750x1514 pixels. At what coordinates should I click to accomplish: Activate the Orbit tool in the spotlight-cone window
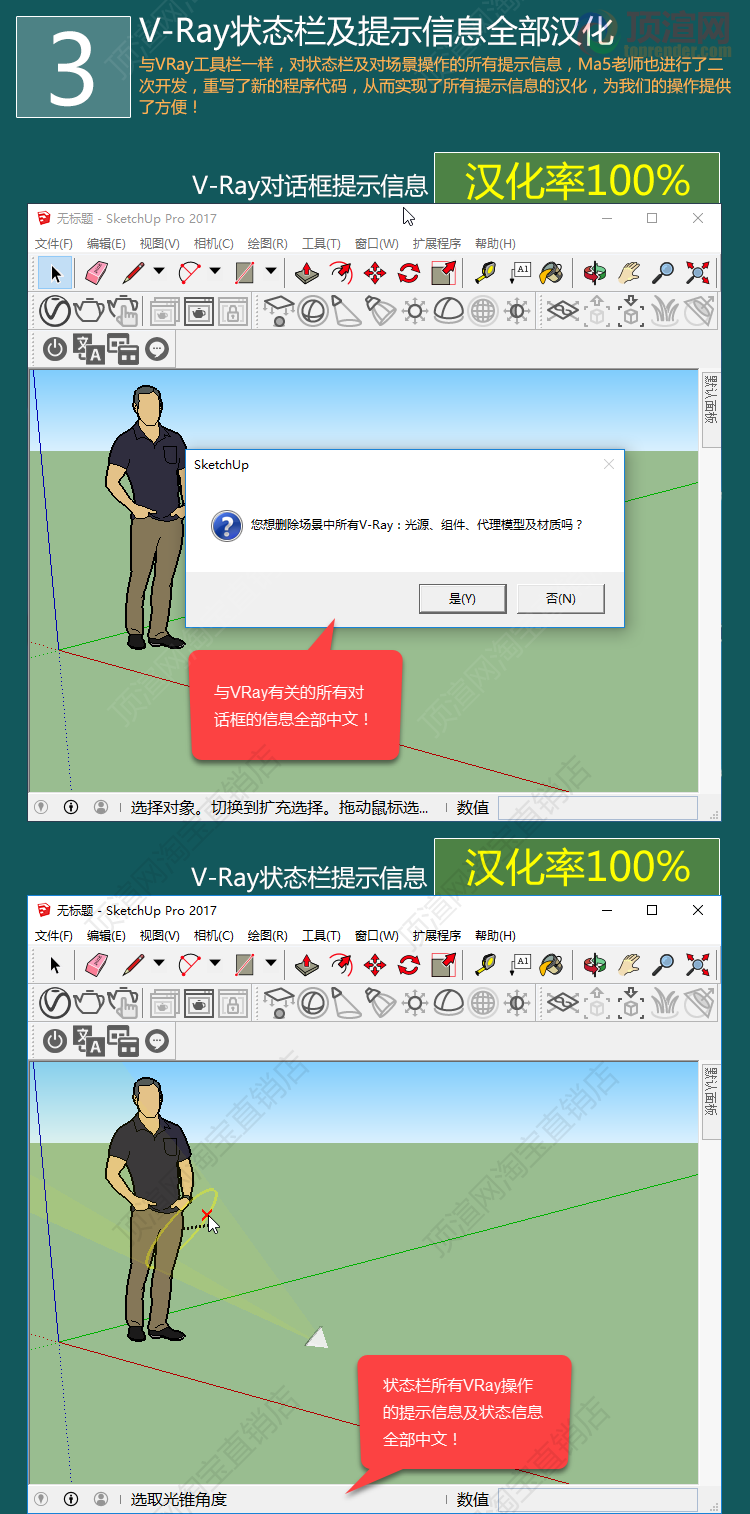pyautogui.click(x=595, y=964)
